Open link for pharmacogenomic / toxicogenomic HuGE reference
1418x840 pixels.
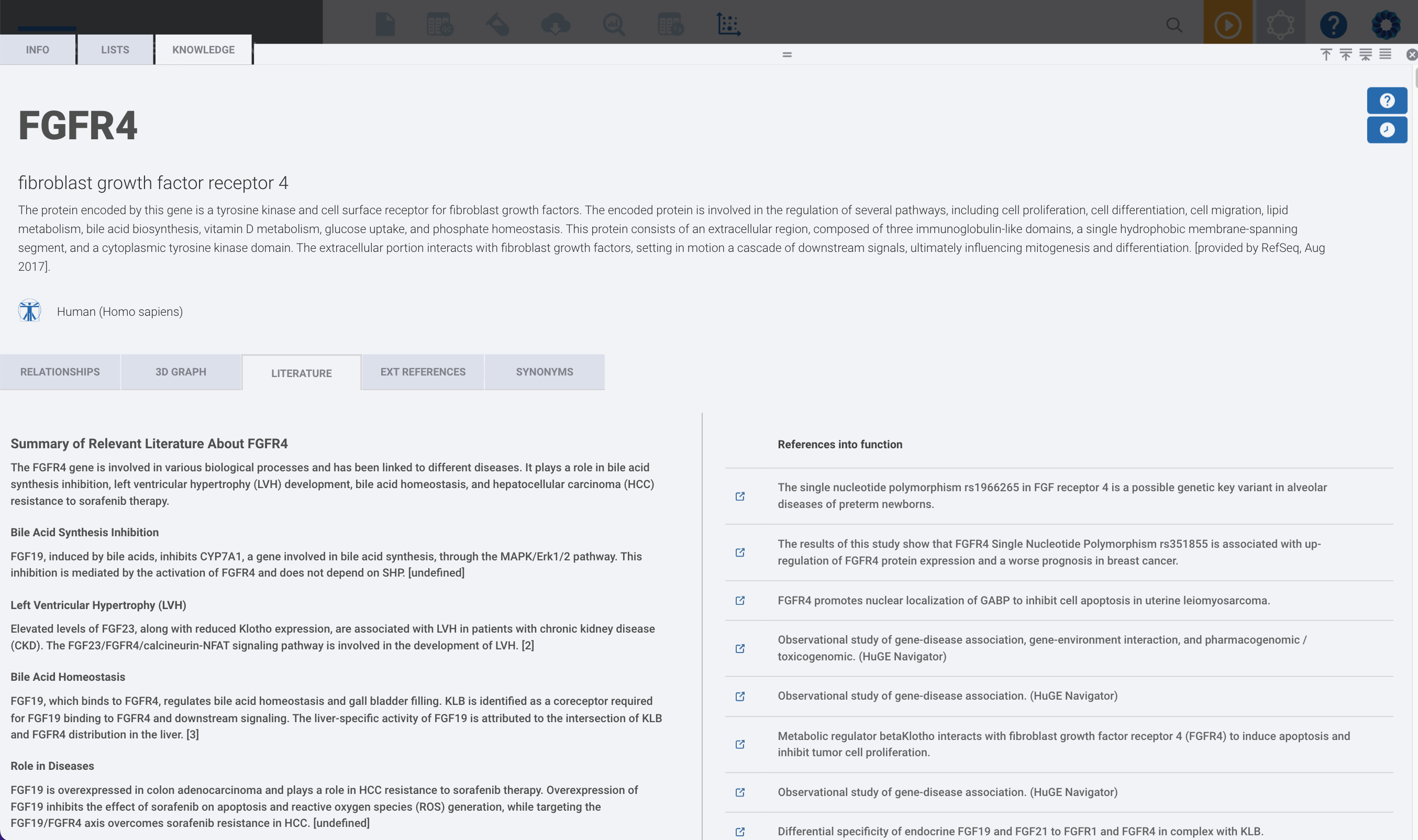739,649
